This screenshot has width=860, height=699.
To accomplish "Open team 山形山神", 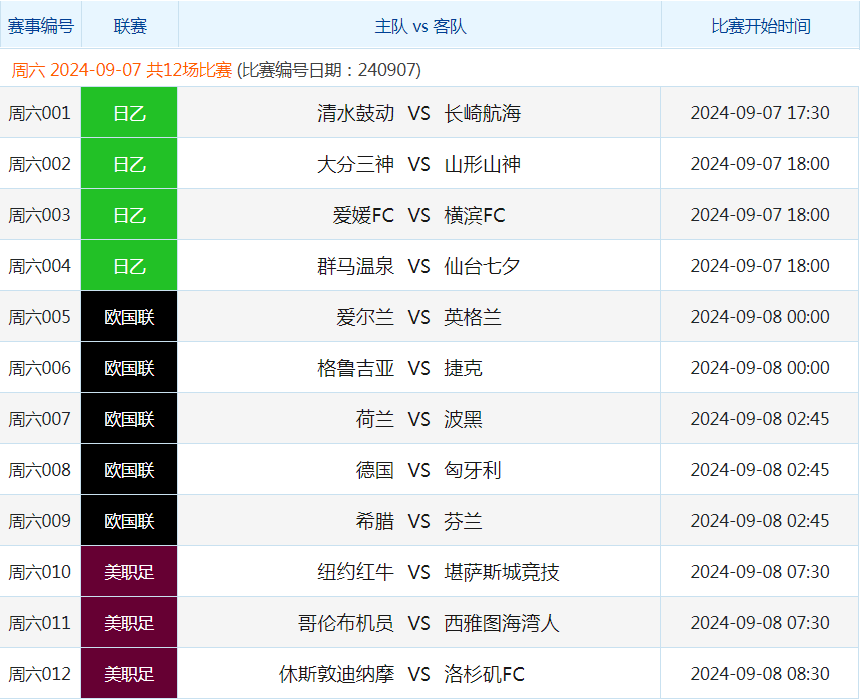I will pyautogui.click(x=483, y=164).
